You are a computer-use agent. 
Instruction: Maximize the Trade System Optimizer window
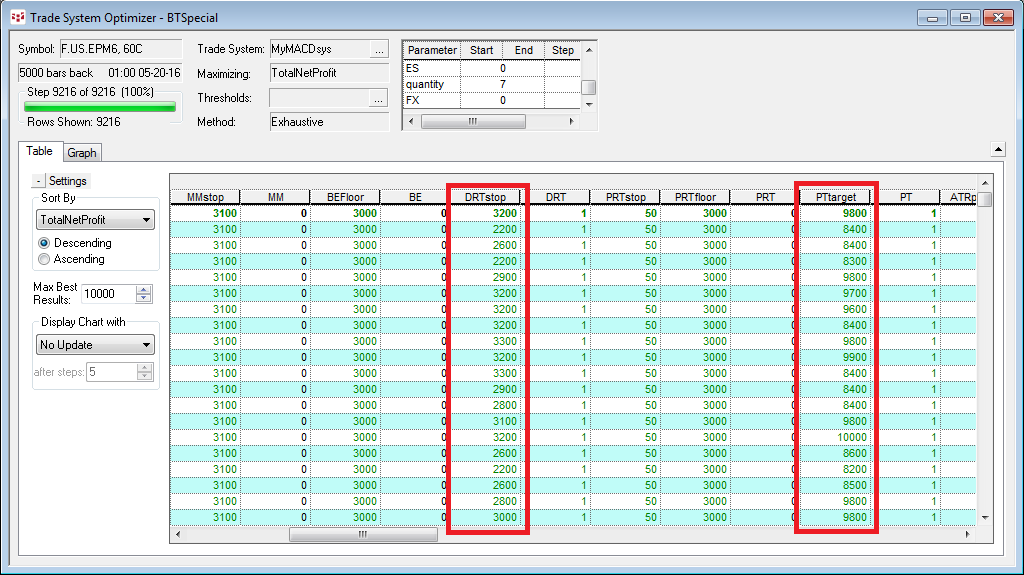pyautogui.click(x=965, y=18)
